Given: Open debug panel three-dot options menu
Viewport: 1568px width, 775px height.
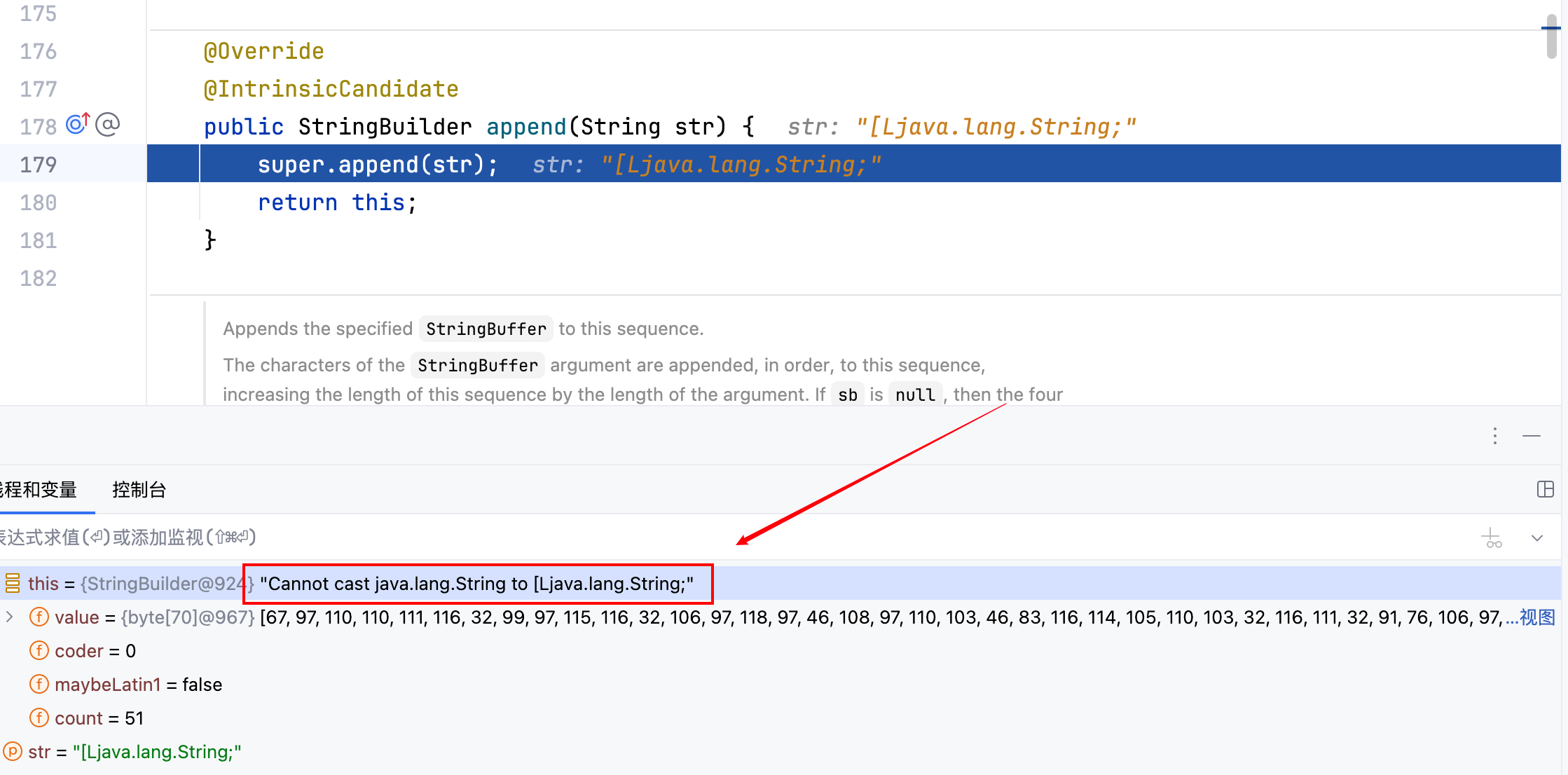Looking at the screenshot, I should (x=1495, y=436).
